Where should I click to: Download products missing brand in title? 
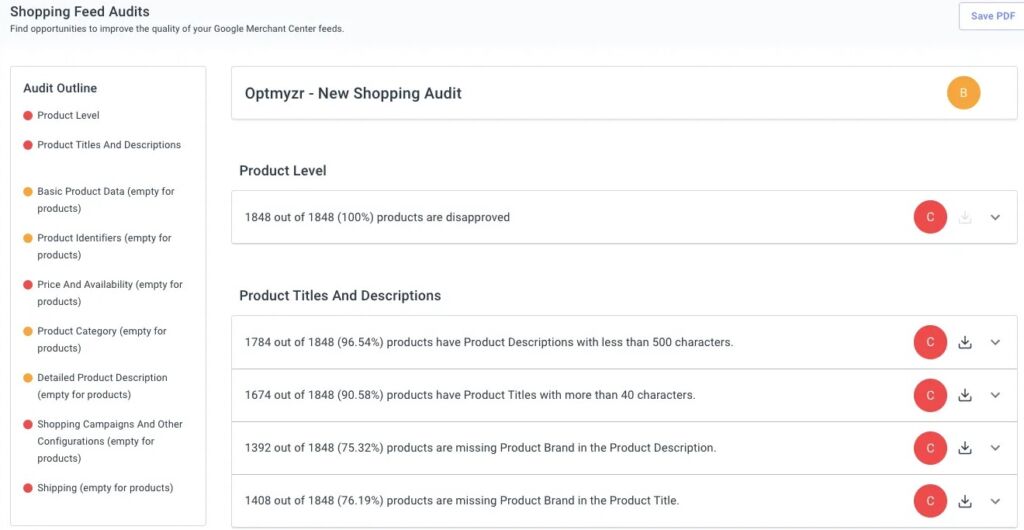pyautogui.click(x=965, y=501)
